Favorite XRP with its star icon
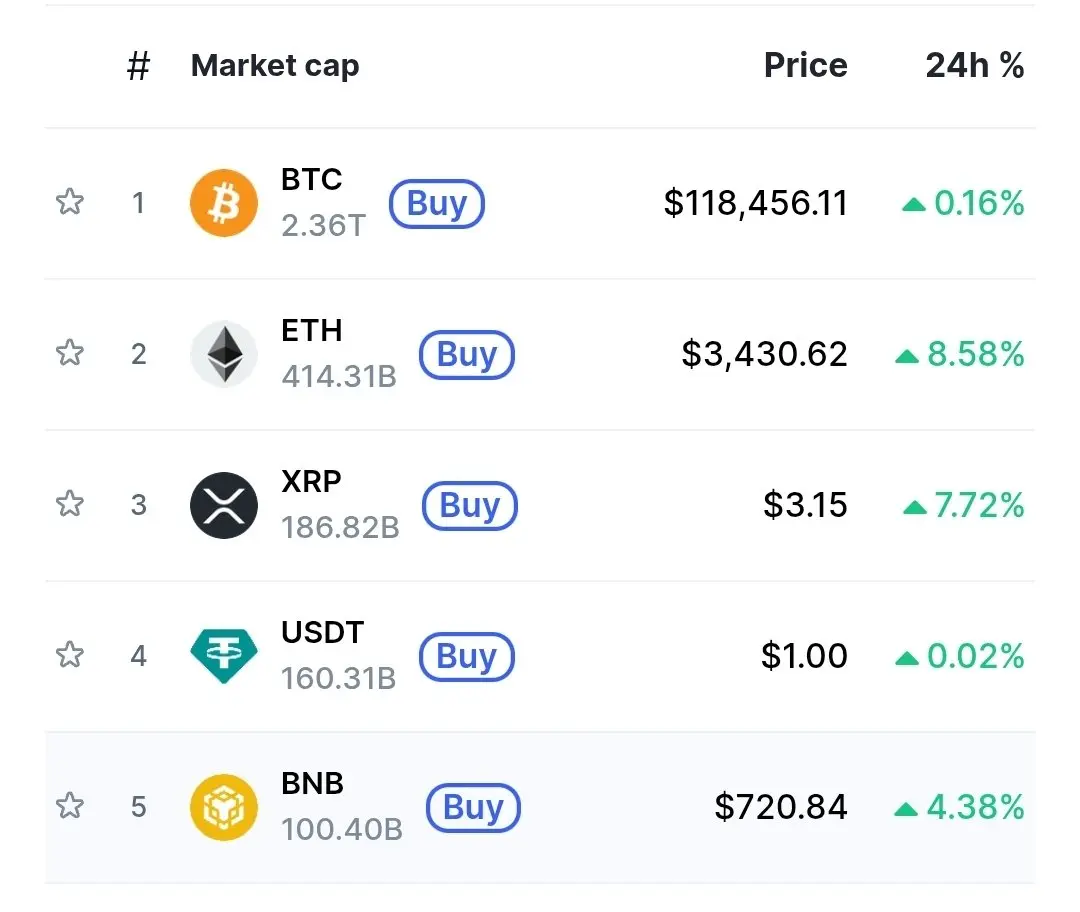 coord(69,504)
